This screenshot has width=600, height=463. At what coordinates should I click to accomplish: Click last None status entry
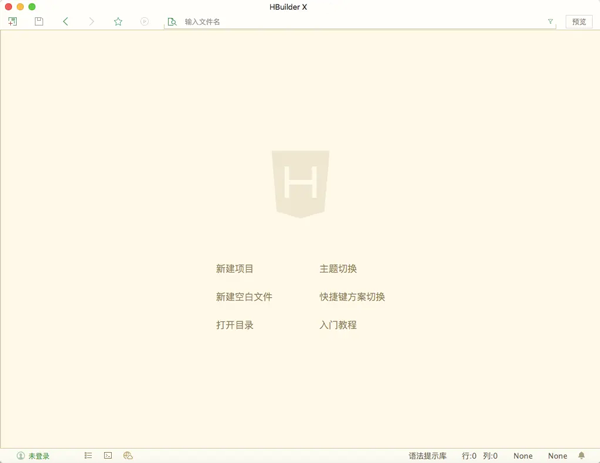[x=558, y=456]
